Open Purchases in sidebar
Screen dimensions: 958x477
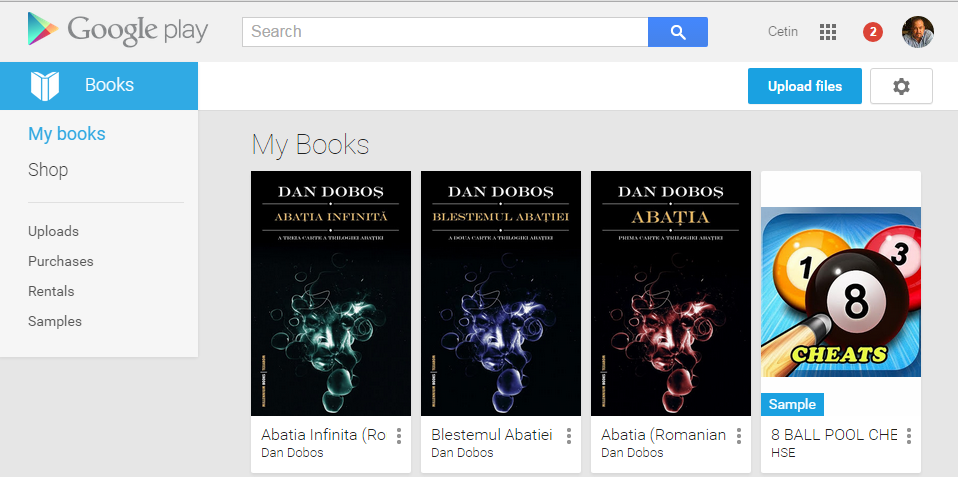point(60,261)
